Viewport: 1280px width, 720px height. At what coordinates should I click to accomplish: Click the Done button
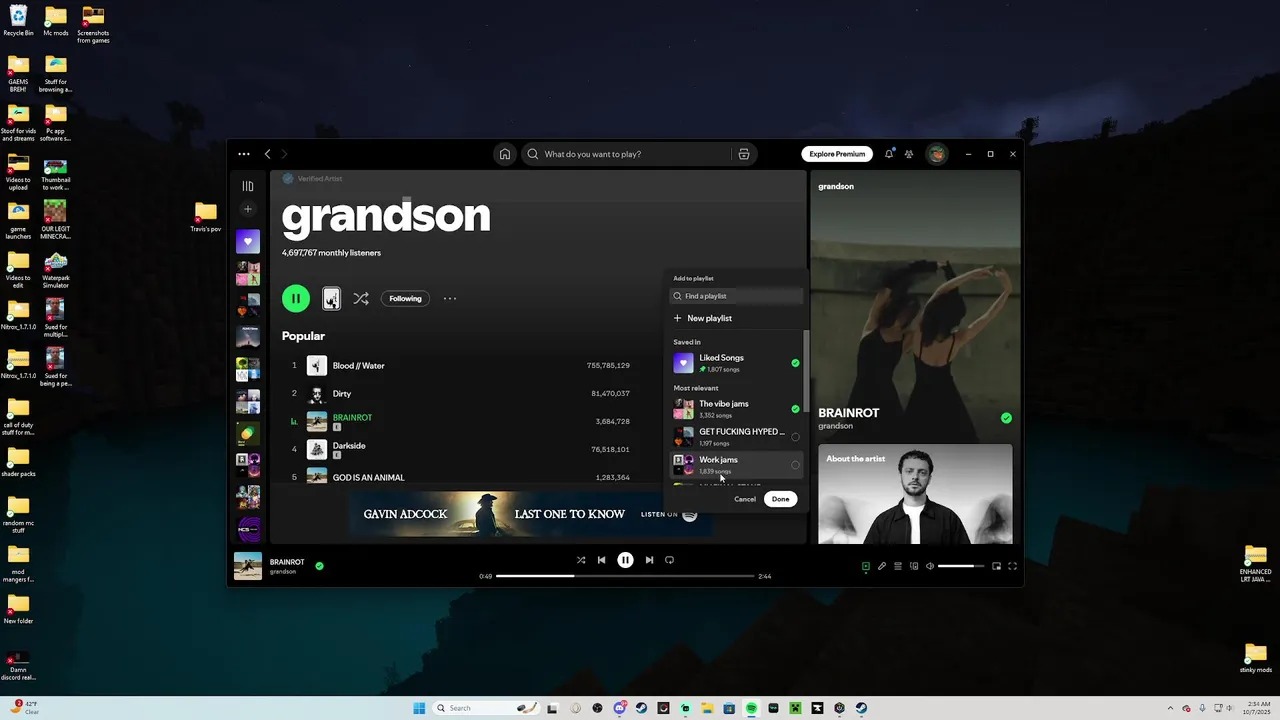pos(781,499)
